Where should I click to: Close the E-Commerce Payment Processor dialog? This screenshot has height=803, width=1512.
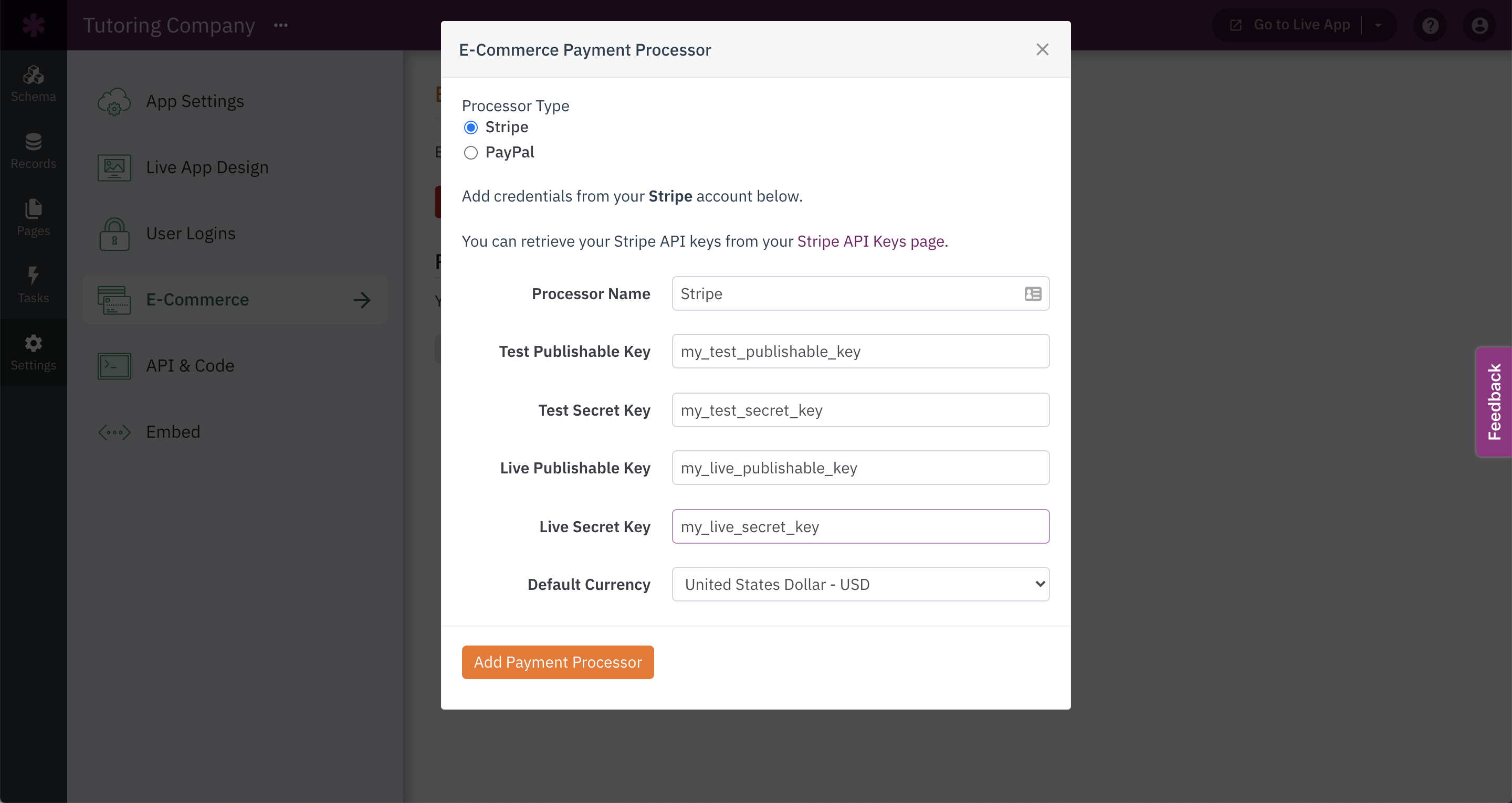coord(1043,49)
